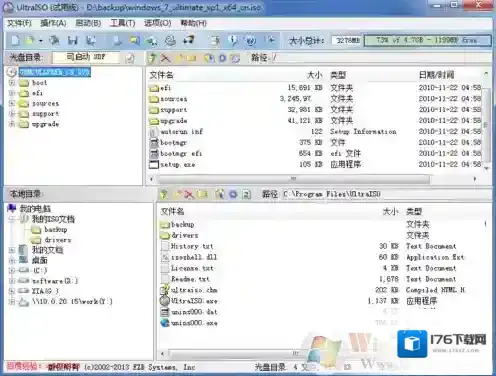This screenshot has height=376, width=496.
Task: Open the 操作(A) menu
Action: point(53,23)
